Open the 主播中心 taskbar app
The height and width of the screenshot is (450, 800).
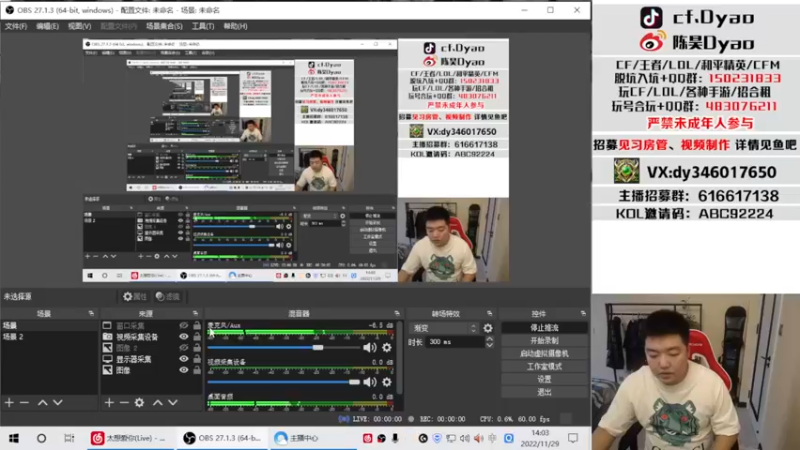click(312, 438)
